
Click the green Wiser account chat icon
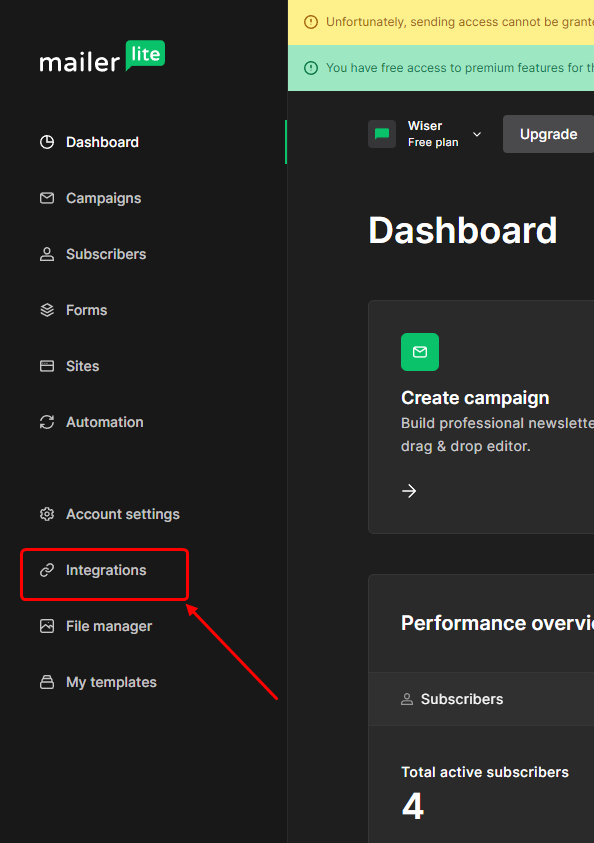[382, 134]
